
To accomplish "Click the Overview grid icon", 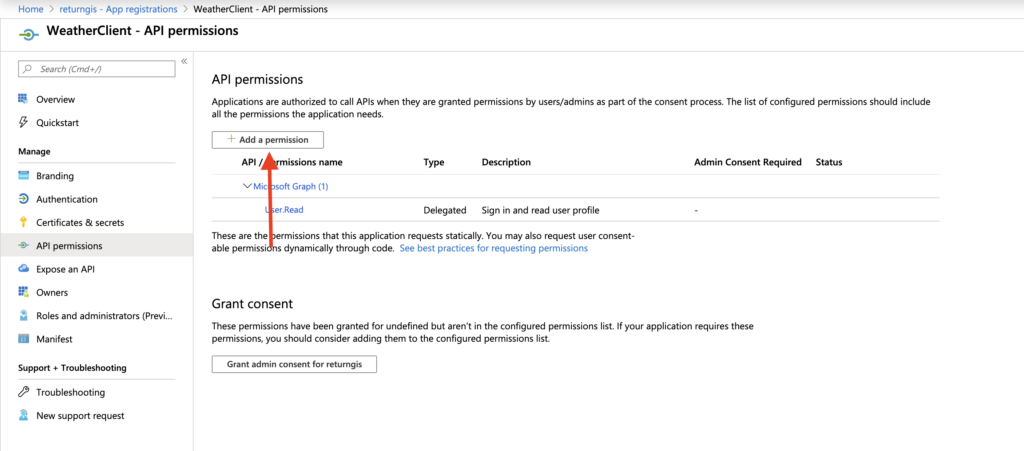I will (24, 99).
